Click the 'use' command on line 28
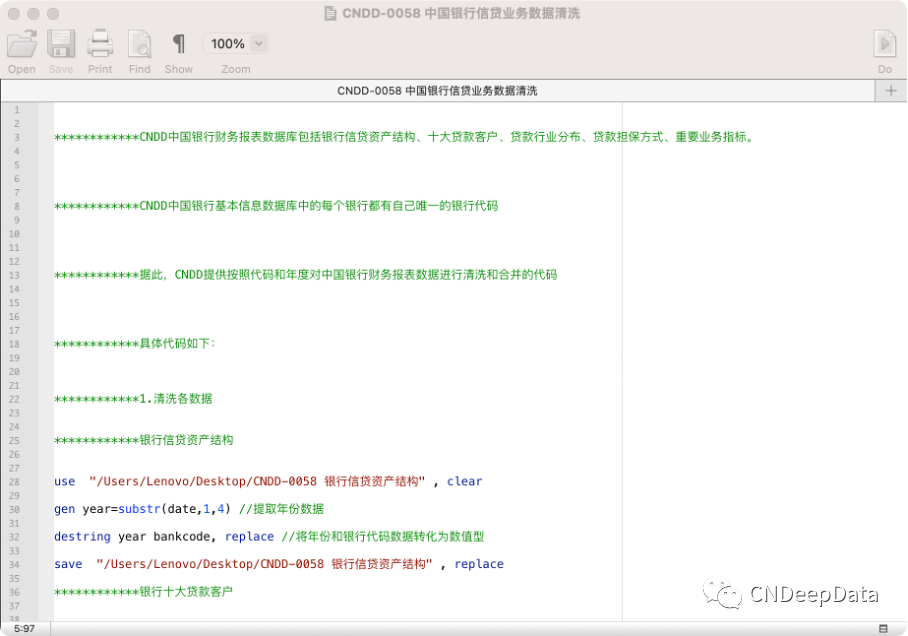The image size is (908, 636). (64, 481)
